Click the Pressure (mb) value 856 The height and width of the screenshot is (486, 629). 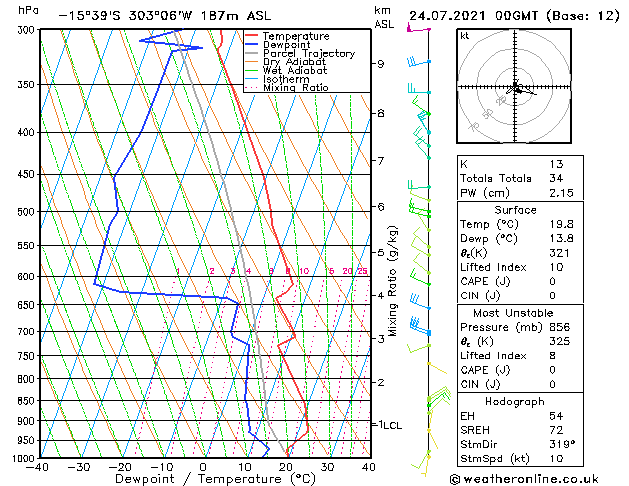point(559,327)
